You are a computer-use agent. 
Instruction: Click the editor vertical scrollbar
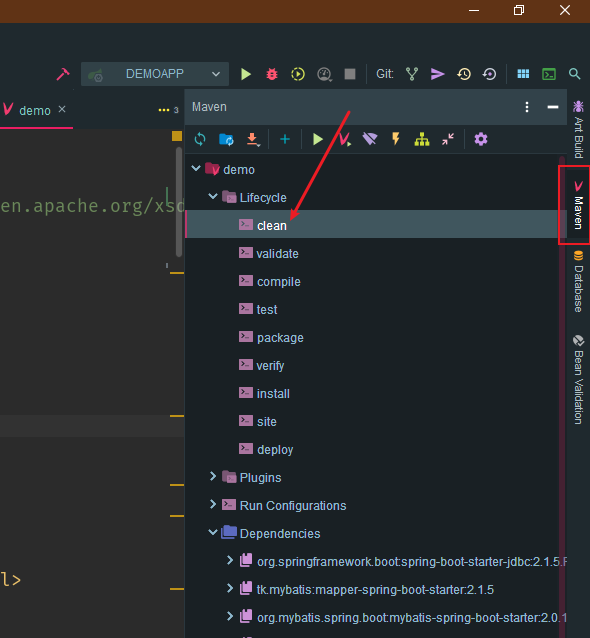pos(179,202)
